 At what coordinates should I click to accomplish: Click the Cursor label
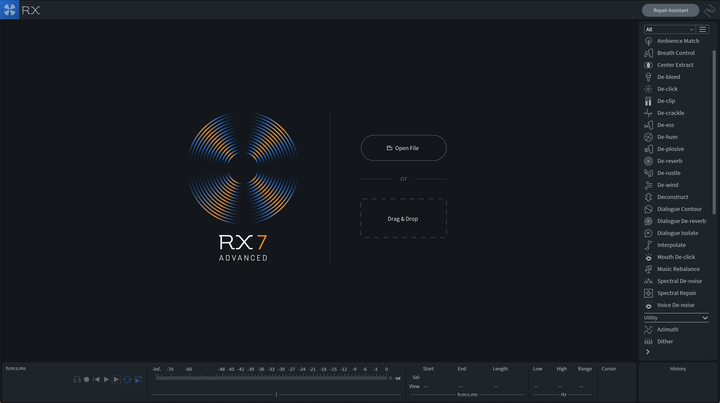[608, 369]
